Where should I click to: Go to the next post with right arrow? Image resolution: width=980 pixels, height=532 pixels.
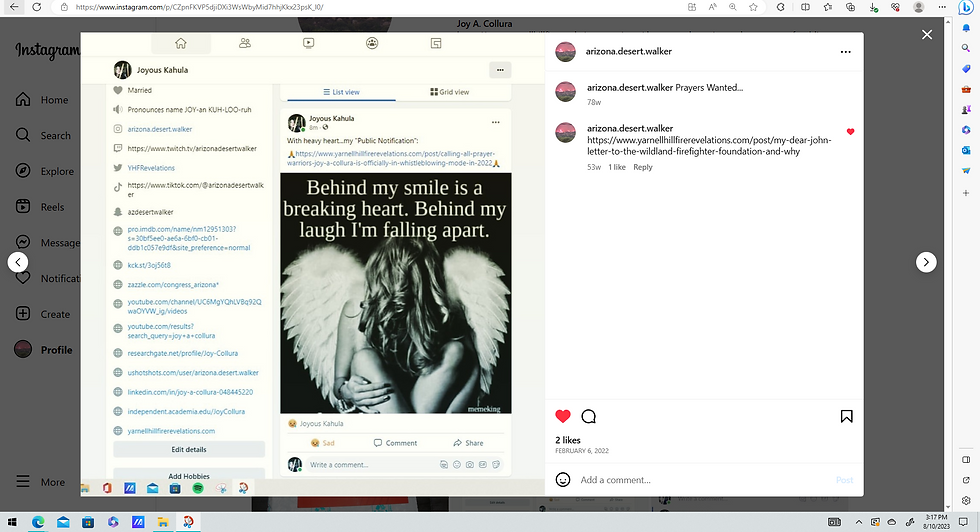[926, 262]
